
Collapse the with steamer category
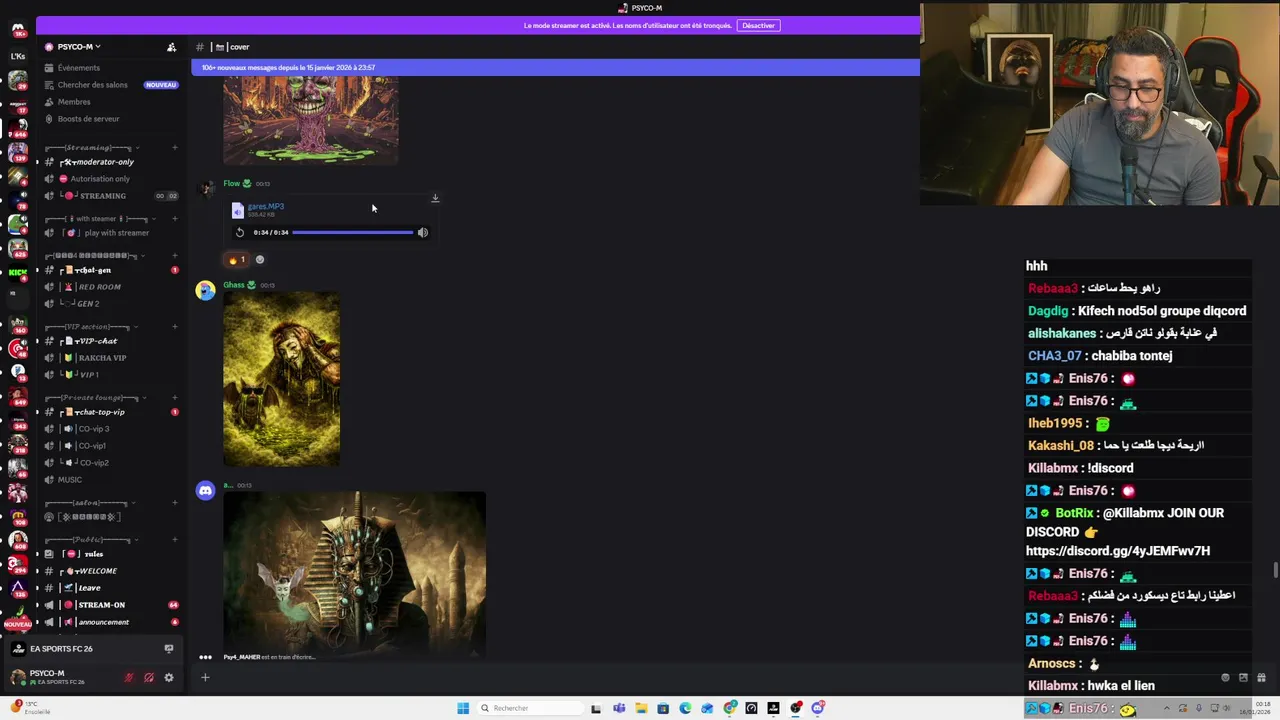(x=96, y=219)
